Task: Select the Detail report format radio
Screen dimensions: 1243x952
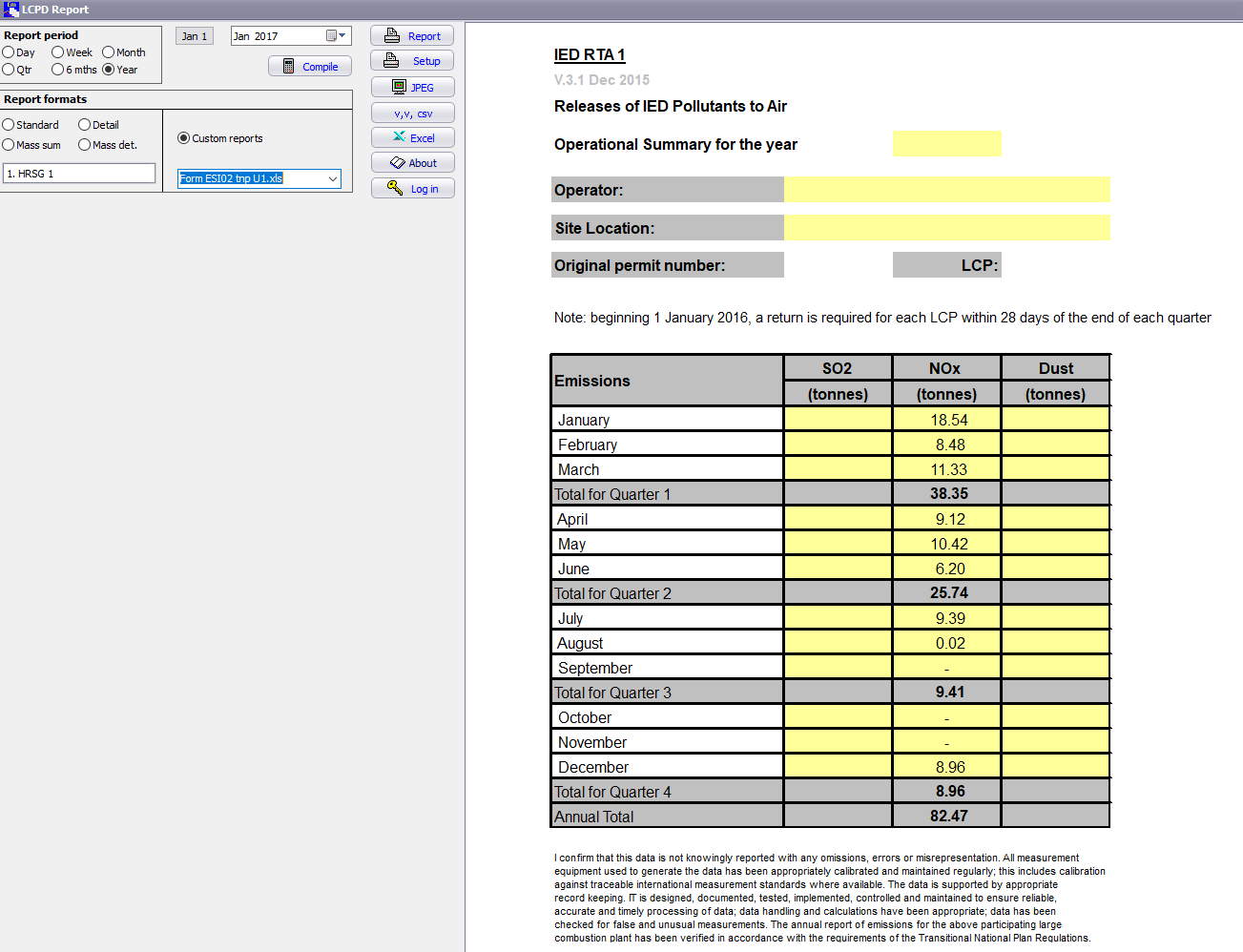Action: coord(85,125)
